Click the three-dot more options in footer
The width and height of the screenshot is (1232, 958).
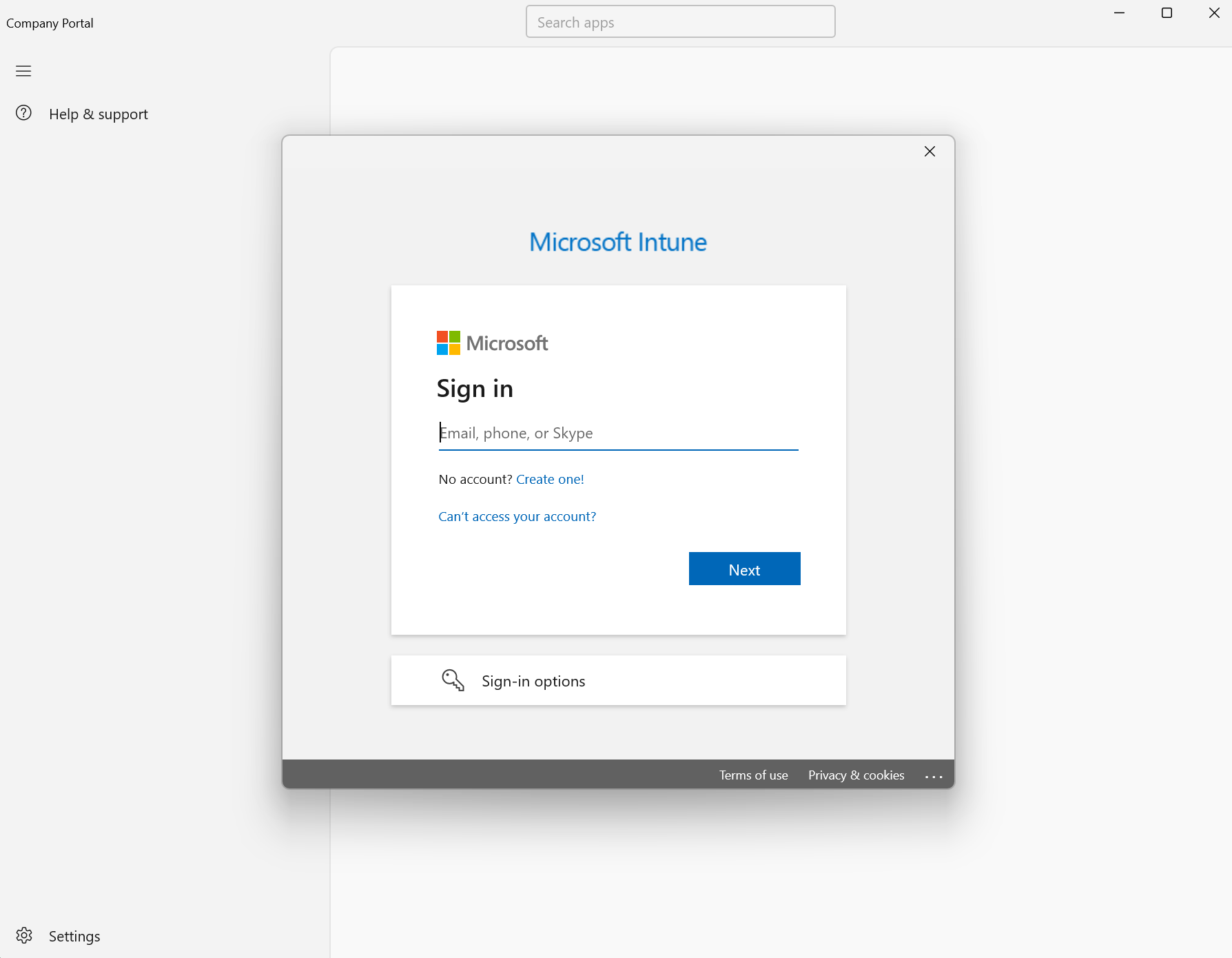pyautogui.click(x=934, y=776)
